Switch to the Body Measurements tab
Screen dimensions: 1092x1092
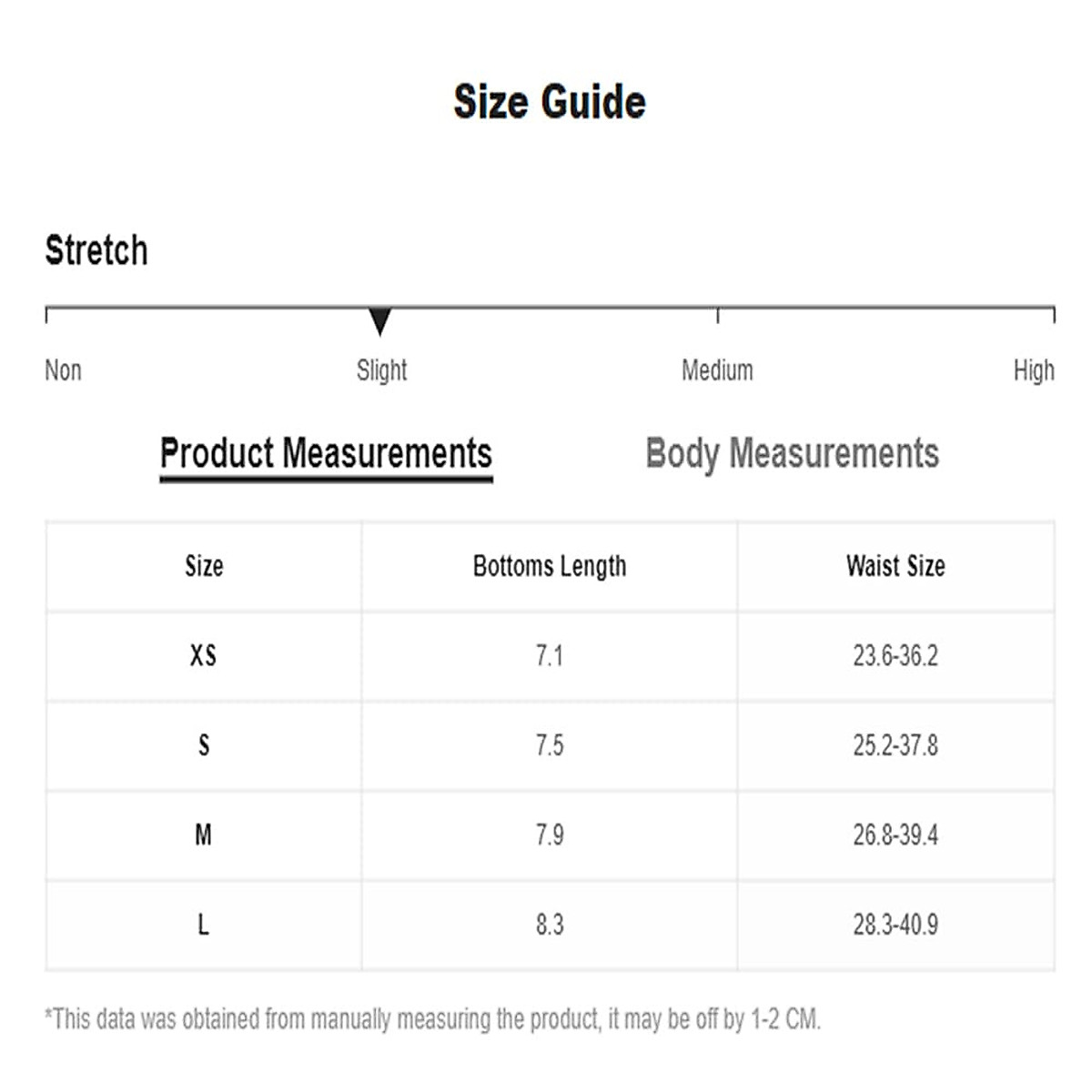[792, 453]
